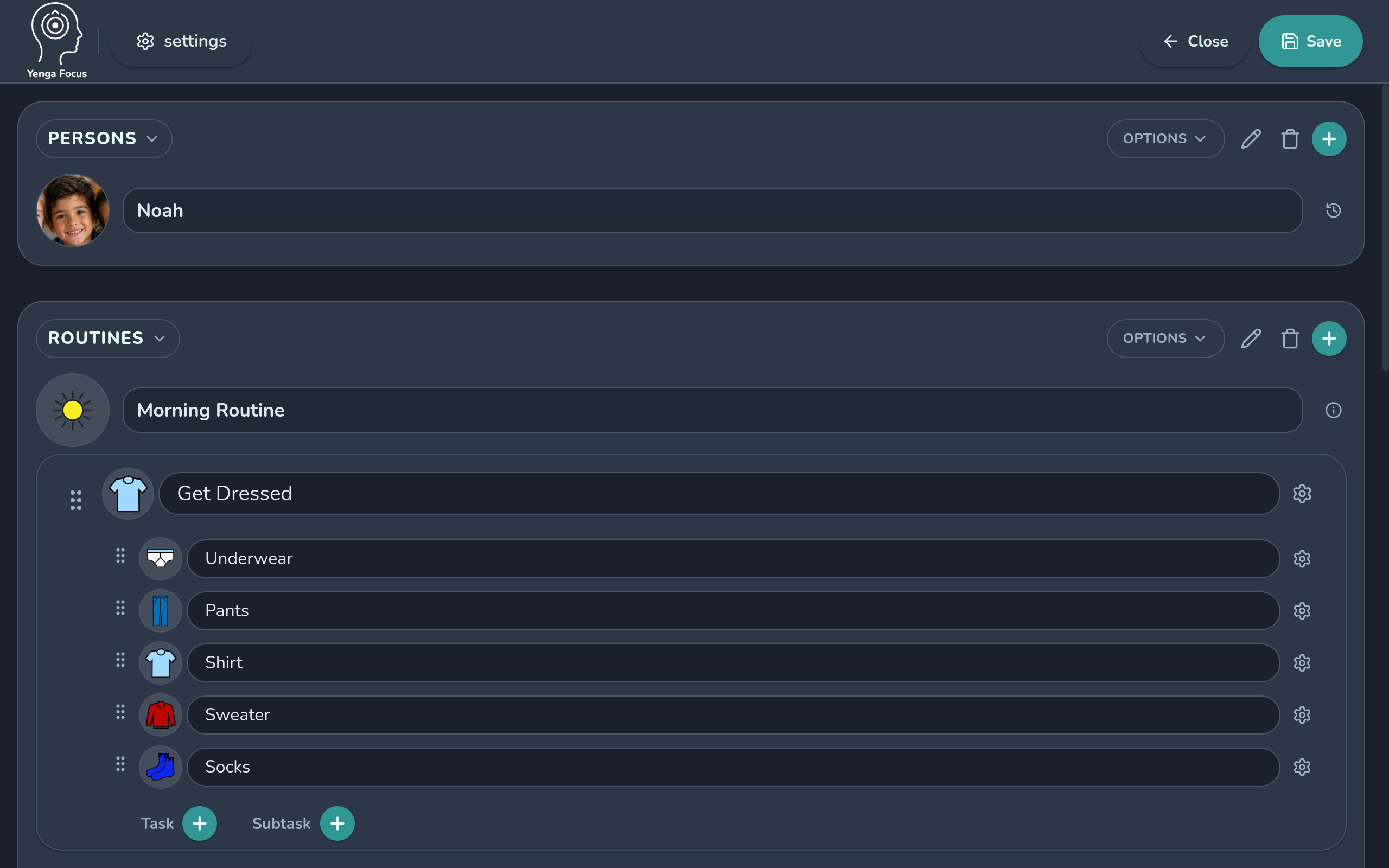Click the info icon beside Morning Routine
The height and width of the screenshot is (868, 1389).
[1333, 411]
